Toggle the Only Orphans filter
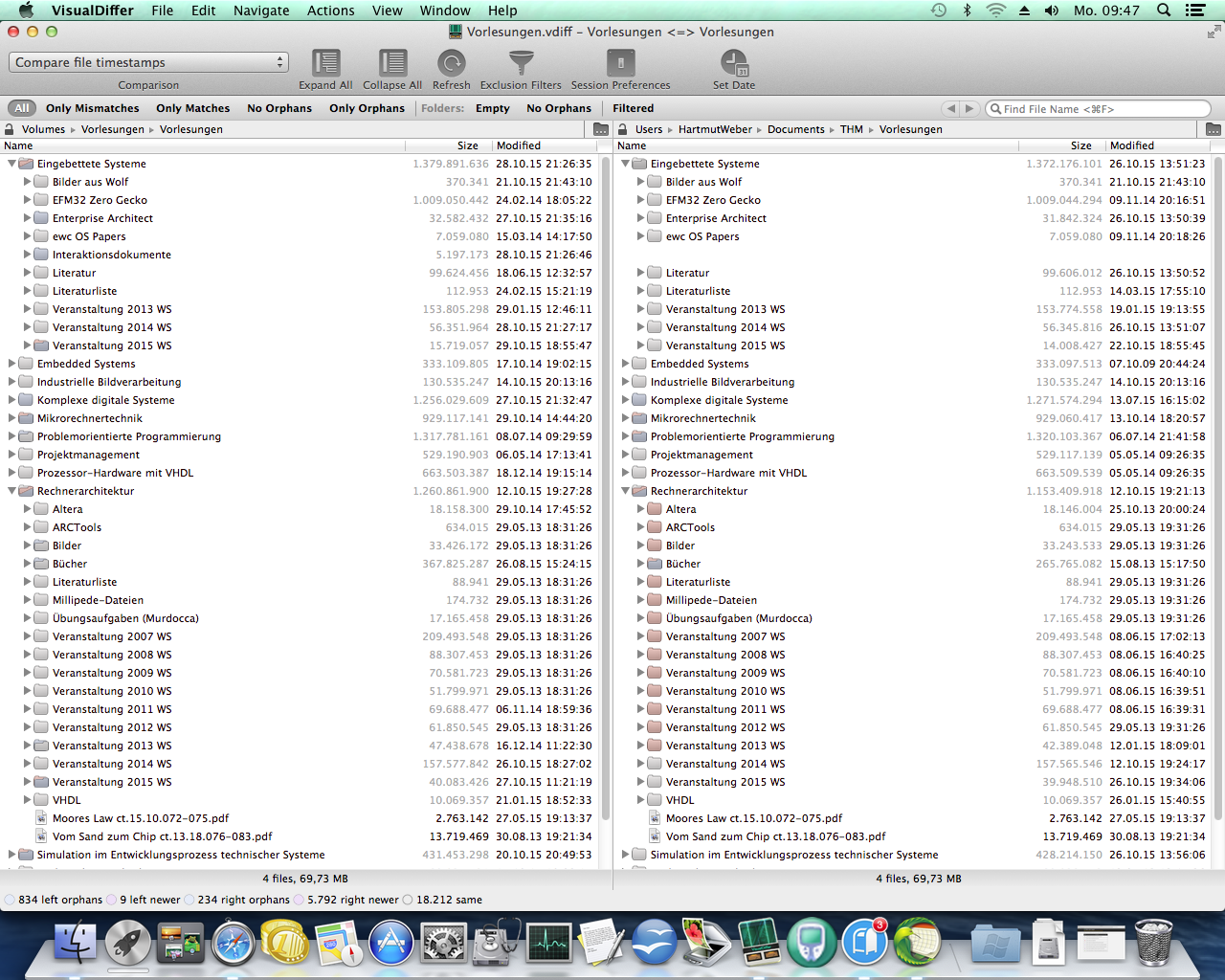This screenshot has width=1225, height=980. (367, 108)
